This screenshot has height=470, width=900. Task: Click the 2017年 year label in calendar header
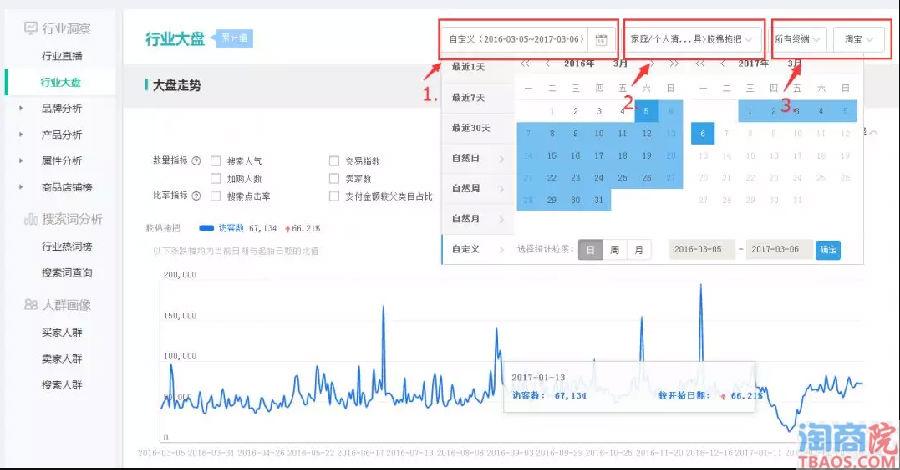pos(754,63)
